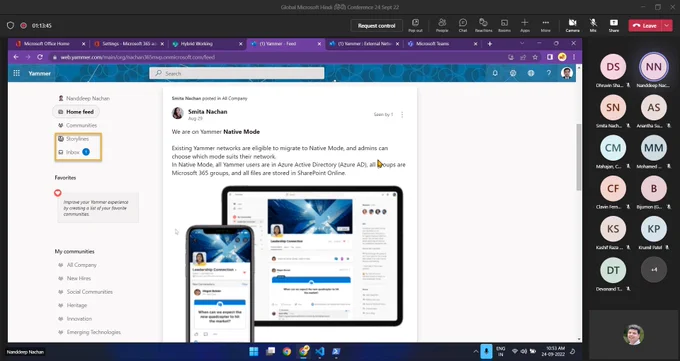Open Smita Nachan's post author name
The height and width of the screenshot is (361, 680).
(207, 112)
